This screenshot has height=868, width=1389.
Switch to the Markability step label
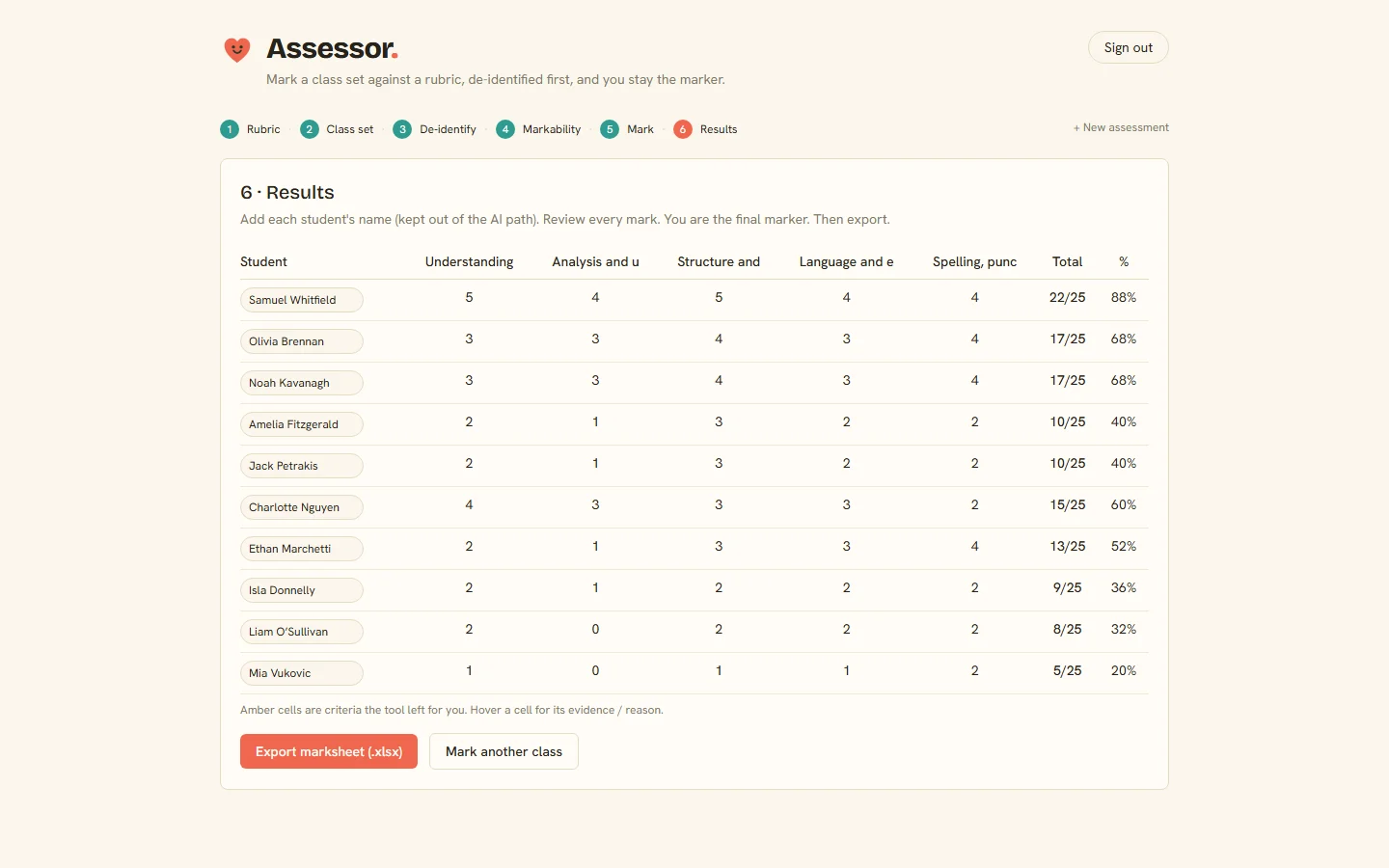pyautogui.click(x=552, y=129)
